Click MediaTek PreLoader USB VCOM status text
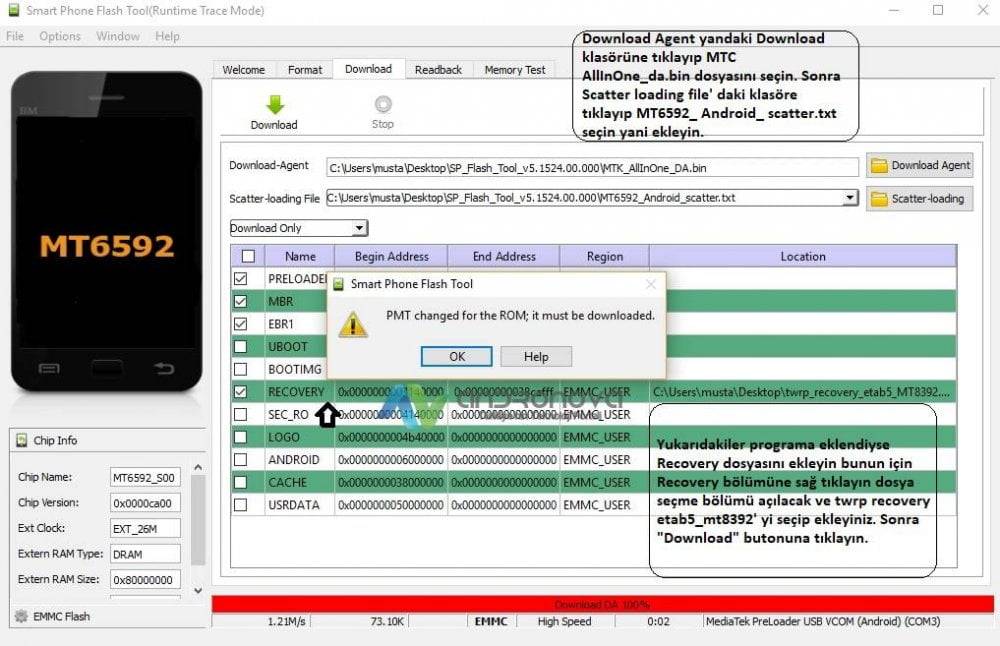Screen dimensions: 1000x646 (x=823, y=621)
